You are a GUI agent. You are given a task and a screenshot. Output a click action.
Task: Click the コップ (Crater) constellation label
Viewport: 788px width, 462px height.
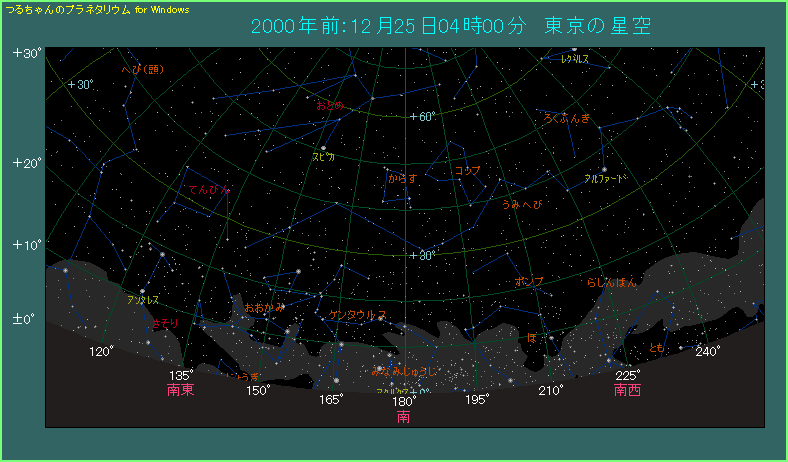tap(468, 171)
